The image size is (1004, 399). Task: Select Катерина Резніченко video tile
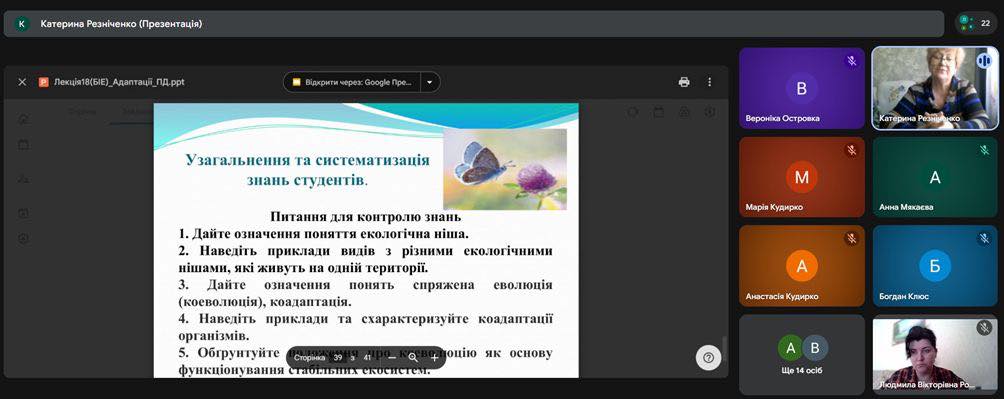[935, 88]
